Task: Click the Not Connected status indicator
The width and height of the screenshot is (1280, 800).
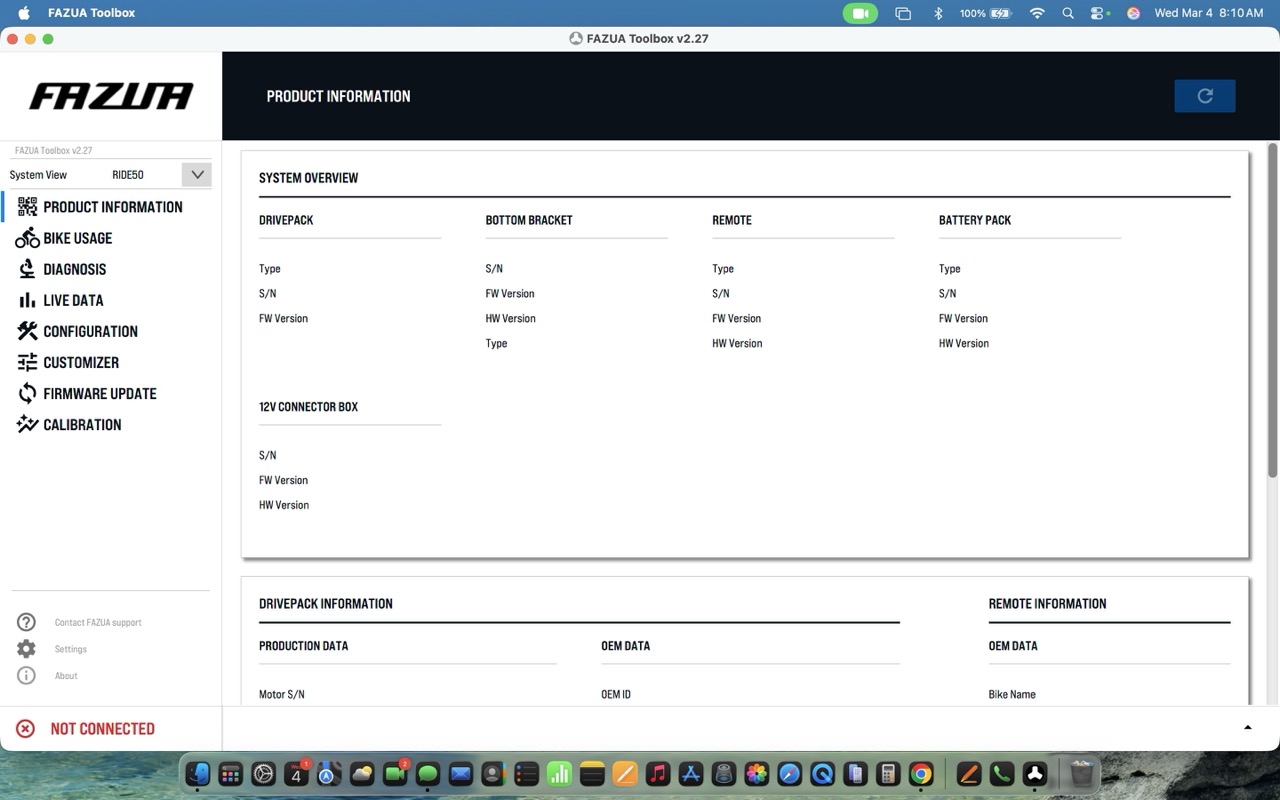Action: 102,729
